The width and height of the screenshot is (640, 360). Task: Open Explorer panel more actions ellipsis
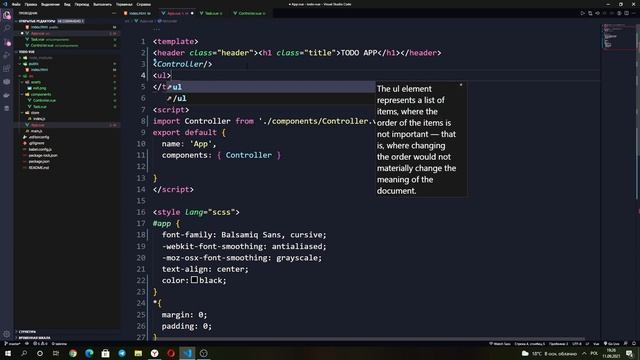point(114,13)
